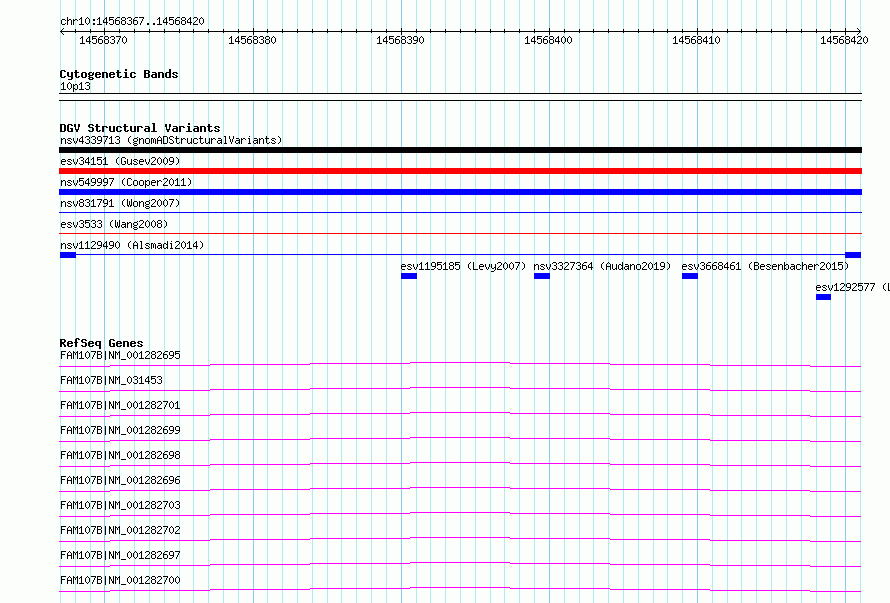Click the esv1292577 variant label
Screen dimensions: 890x603
click(x=852, y=287)
